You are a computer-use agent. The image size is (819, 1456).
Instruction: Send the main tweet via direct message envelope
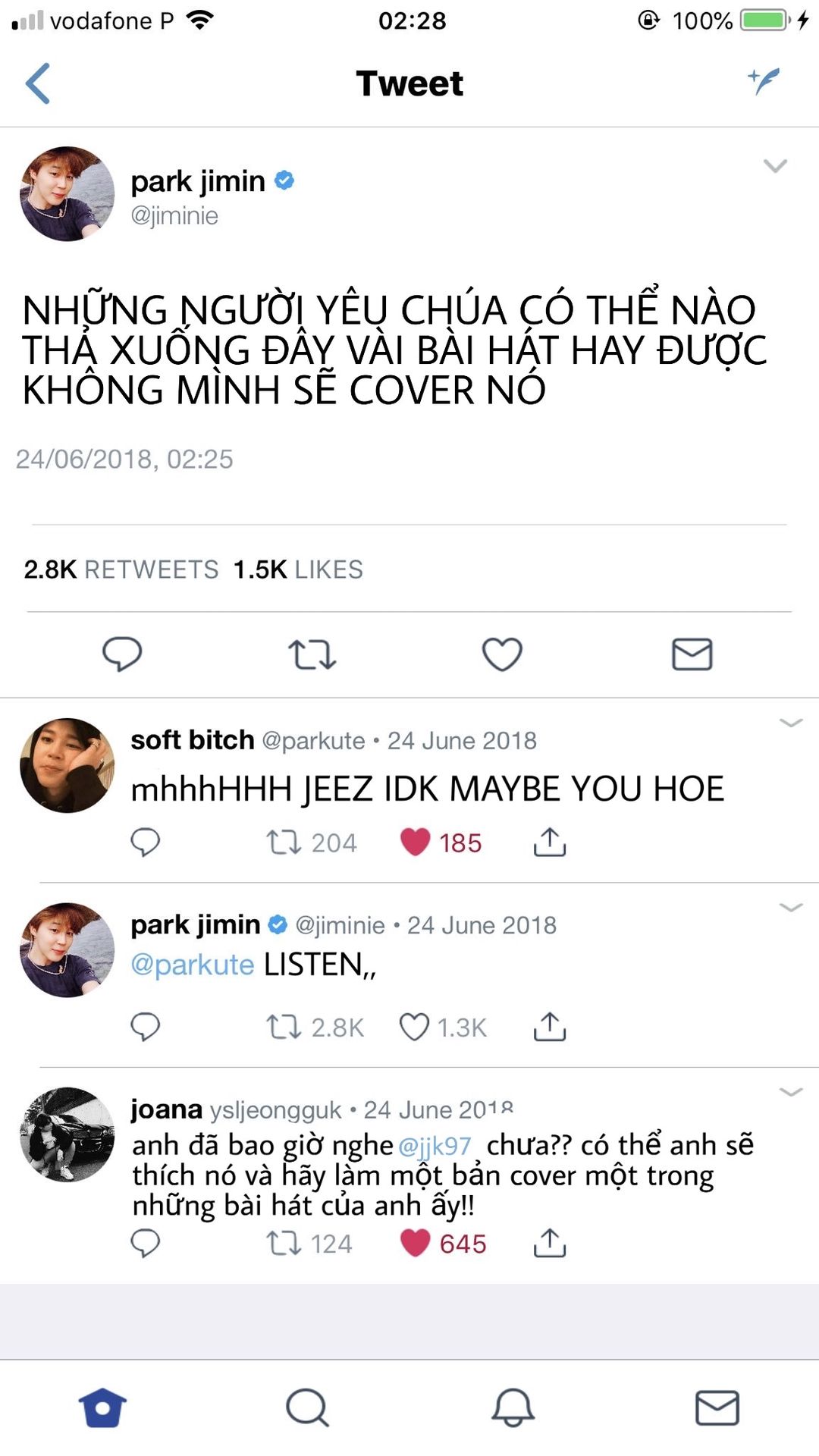692,654
